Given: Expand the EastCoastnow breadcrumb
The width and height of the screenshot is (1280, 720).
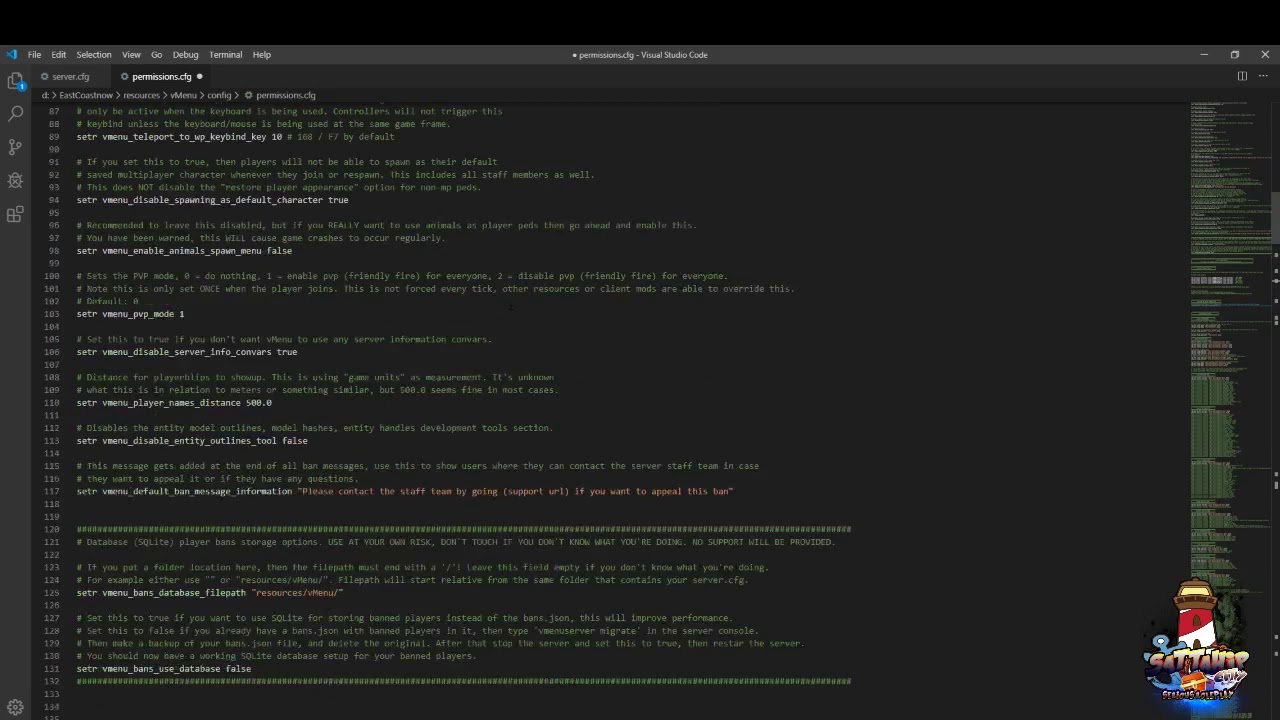Looking at the screenshot, I should tap(85, 96).
